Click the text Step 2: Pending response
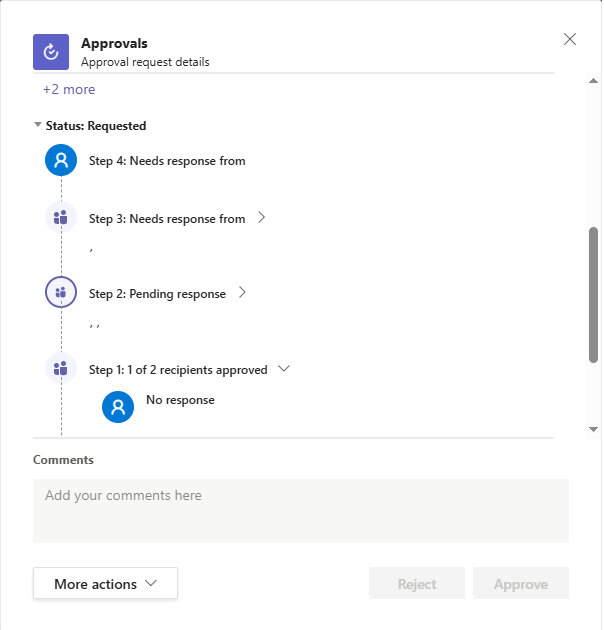The height and width of the screenshot is (630, 604). [x=158, y=294]
